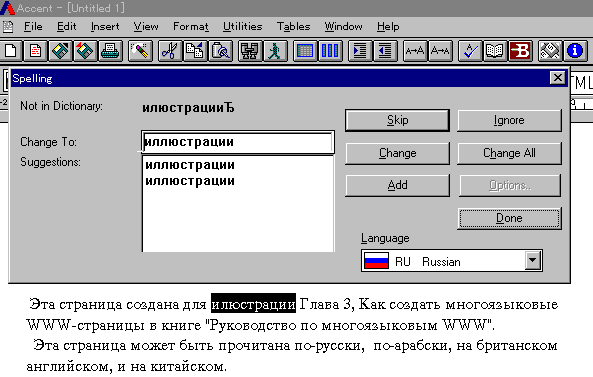Click the greyed Options.. button
The image size is (593, 377).
[x=510, y=185]
